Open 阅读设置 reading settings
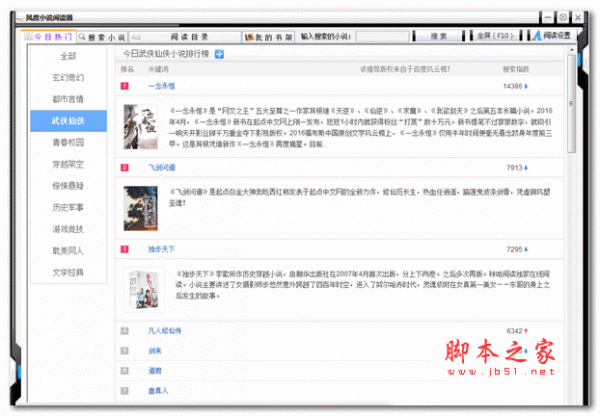Image resolution: width=600 pixels, height=416 pixels. pyautogui.click(x=552, y=36)
